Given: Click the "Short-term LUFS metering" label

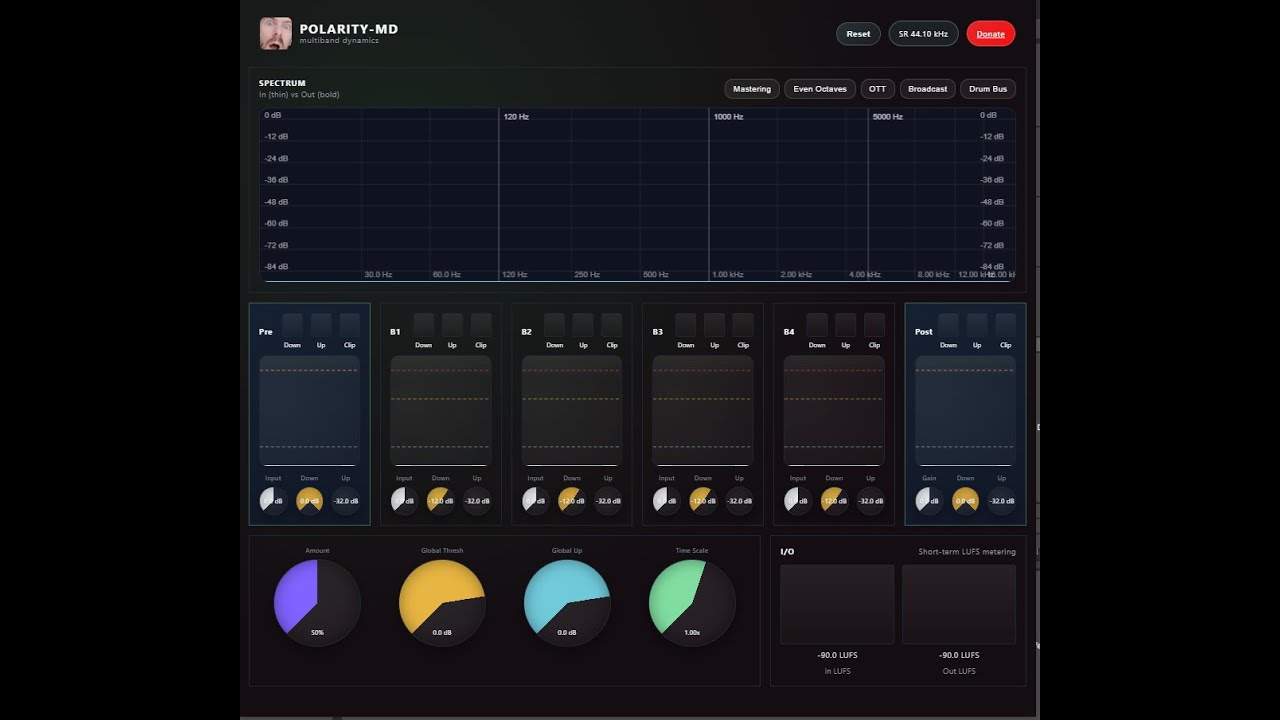Looking at the screenshot, I should (x=967, y=552).
